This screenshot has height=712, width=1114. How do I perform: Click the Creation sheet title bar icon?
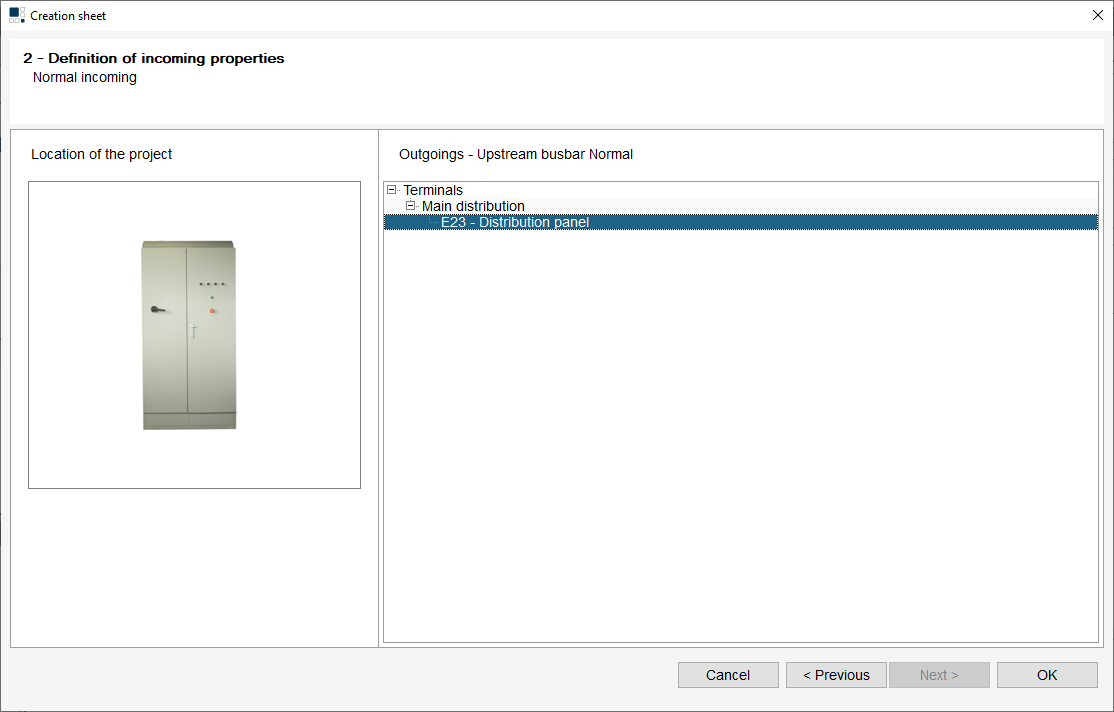(x=14, y=14)
